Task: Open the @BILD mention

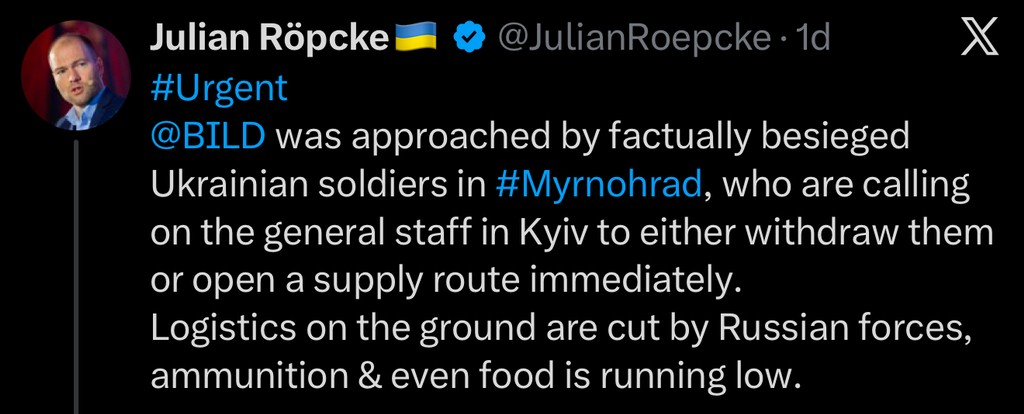Action: [x=208, y=136]
